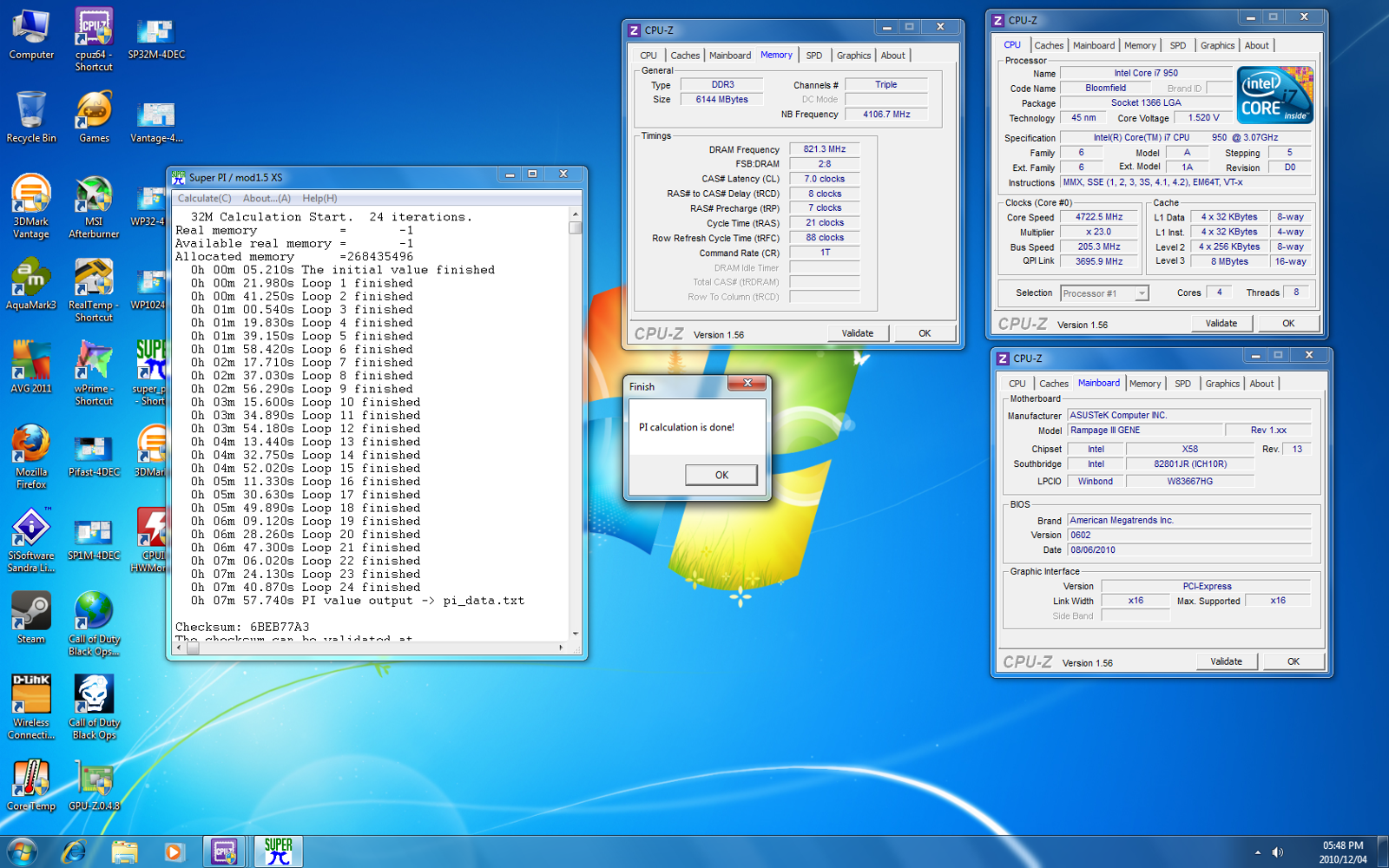The height and width of the screenshot is (868, 1389).
Task: Close the Finish dialog
Action: 747,383
